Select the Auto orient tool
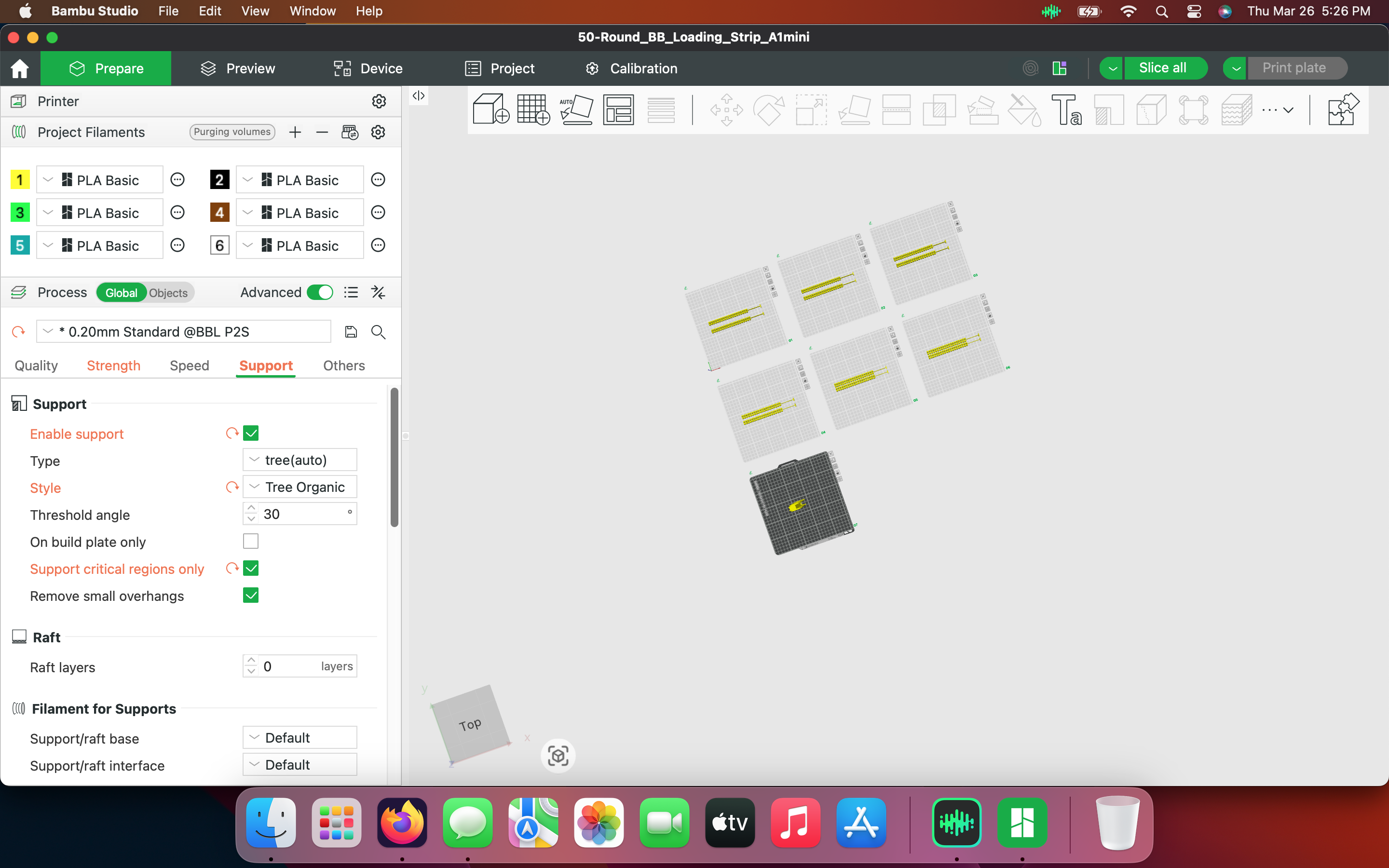1389x868 pixels. coord(576,109)
